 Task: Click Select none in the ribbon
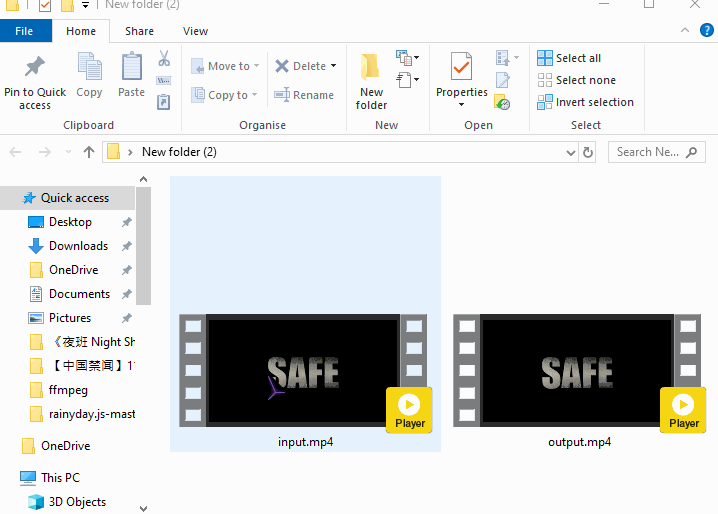tap(577, 80)
